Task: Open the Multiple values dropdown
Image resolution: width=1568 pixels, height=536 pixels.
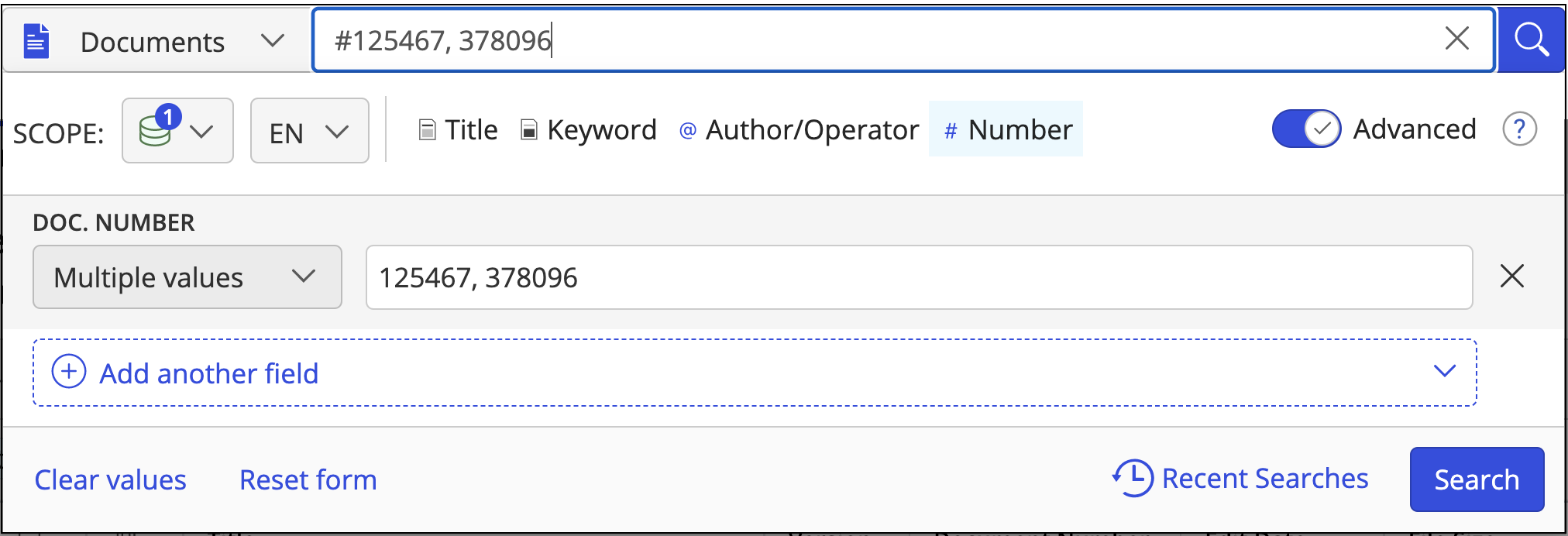Action: (187, 277)
